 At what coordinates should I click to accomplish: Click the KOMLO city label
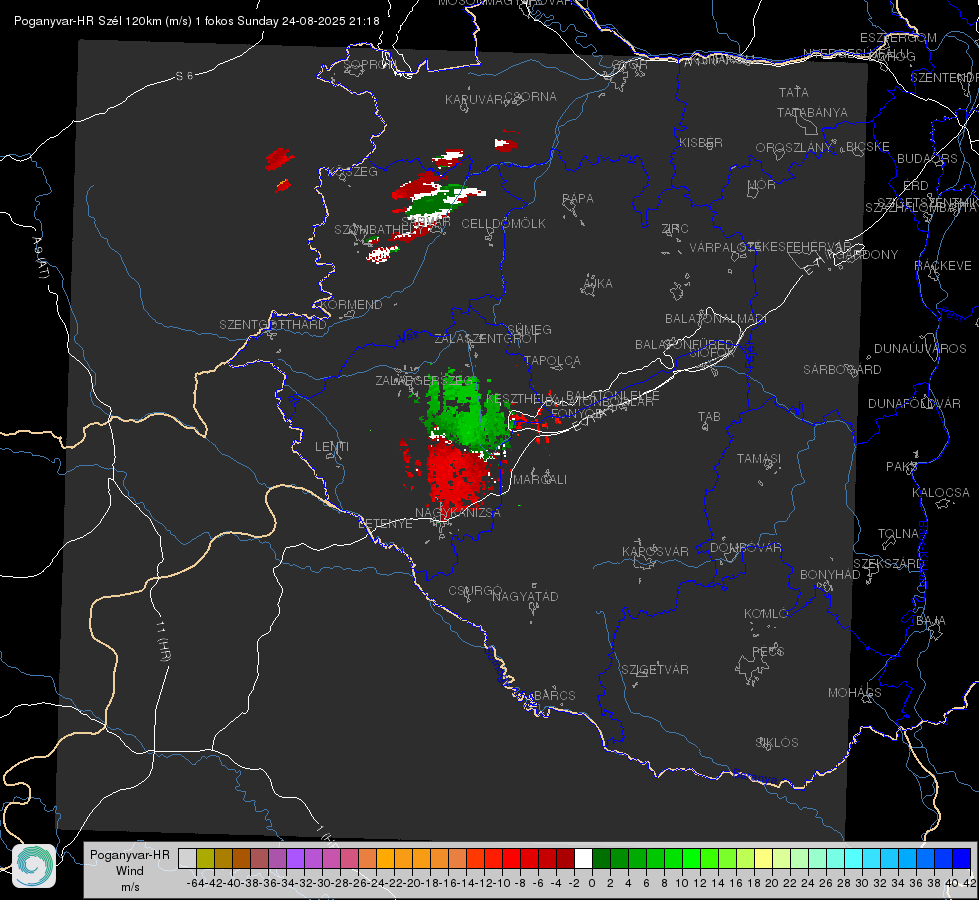pyautogui.click(x=766, y=614)
